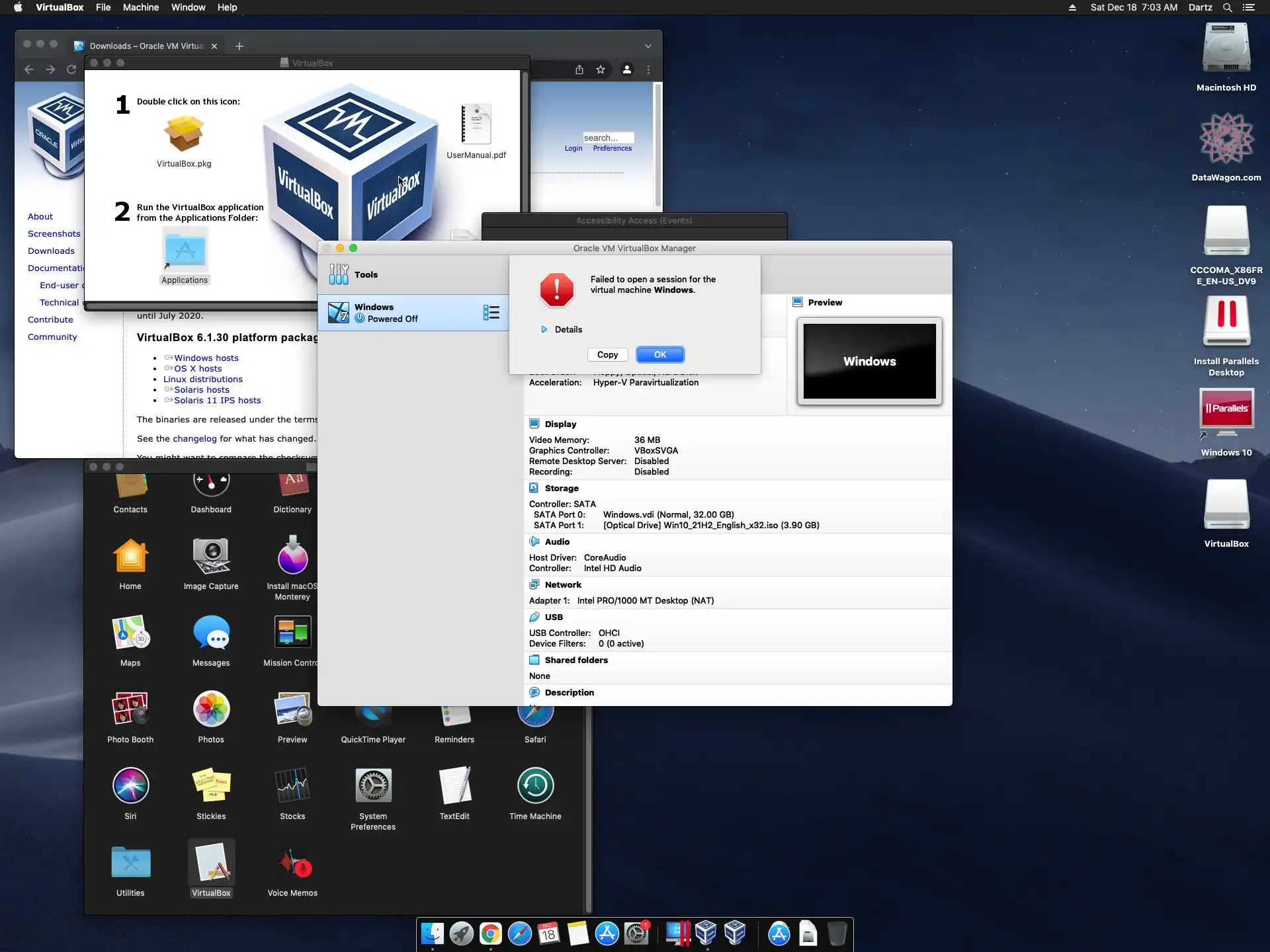Screen dimensions: 1270x952
Task: Follow the Windows hosts download link
Action: (x=206, y=358)
